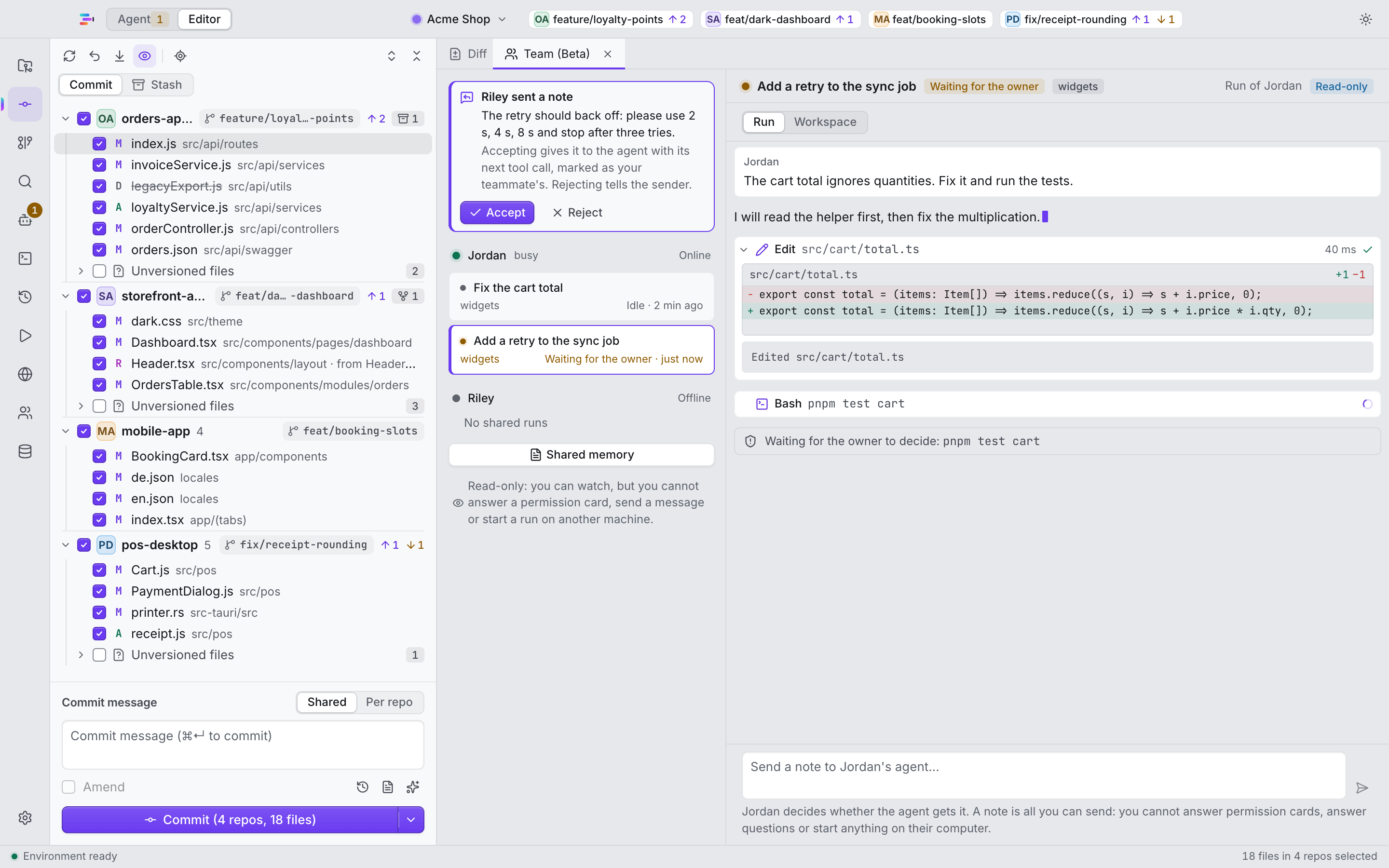Open the database icon in sidebar
This screenshot has height=868, width=1389.
(x=25, y=451)
